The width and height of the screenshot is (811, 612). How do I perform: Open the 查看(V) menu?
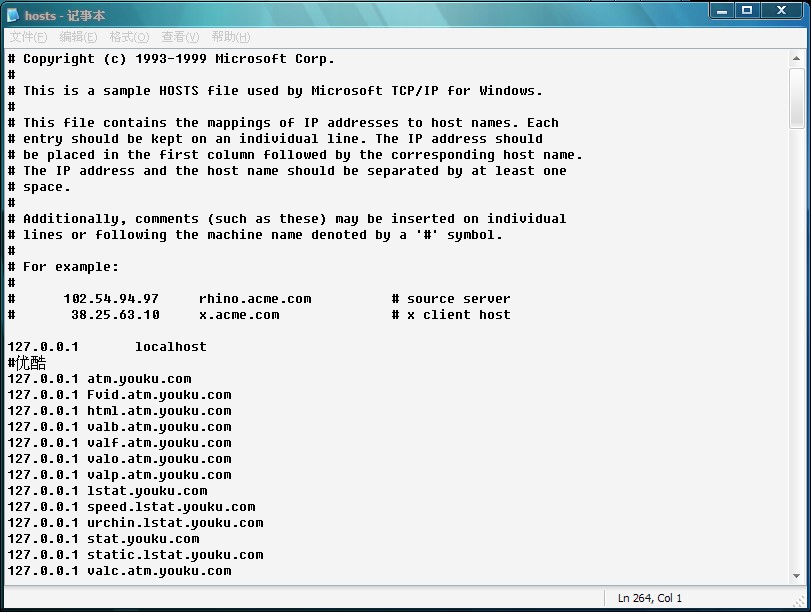coord(180,37)
